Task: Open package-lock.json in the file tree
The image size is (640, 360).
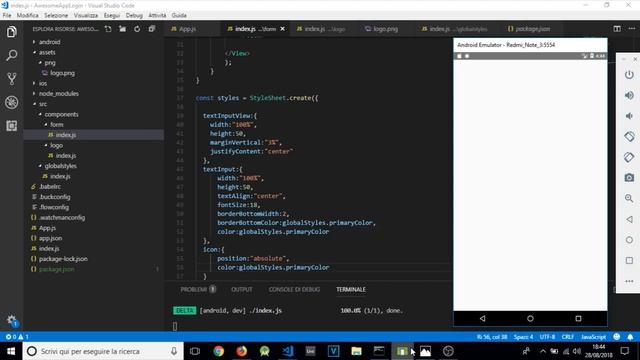Action: point(63,259)
